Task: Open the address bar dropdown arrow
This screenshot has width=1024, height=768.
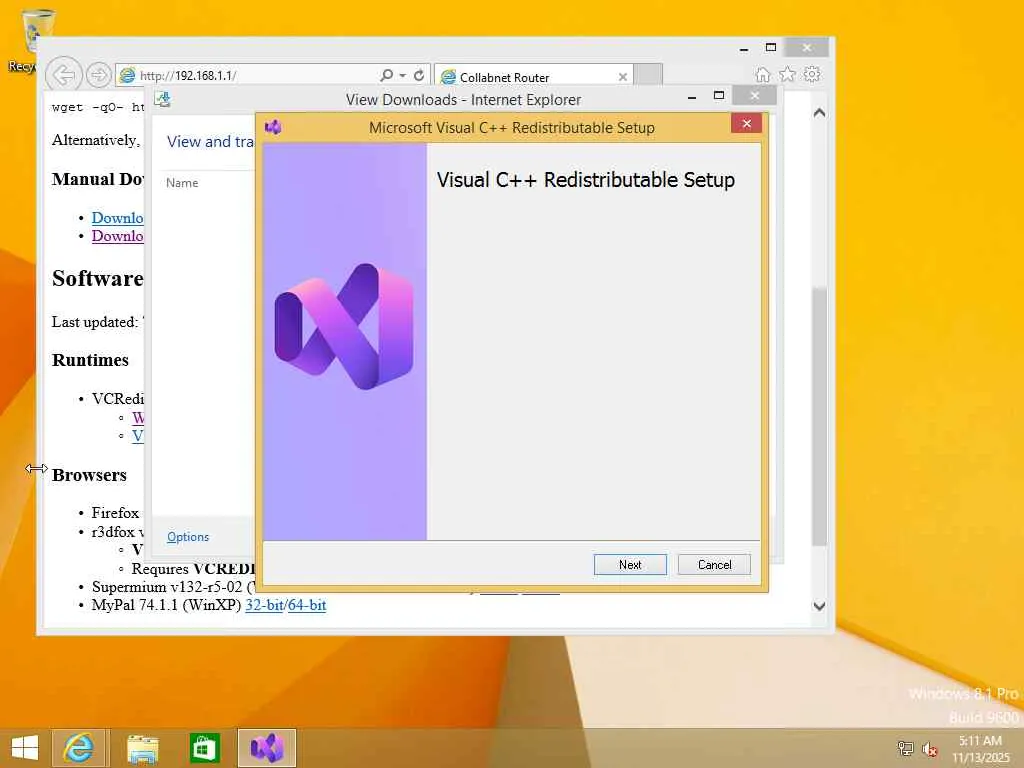Action: [402, 75]
